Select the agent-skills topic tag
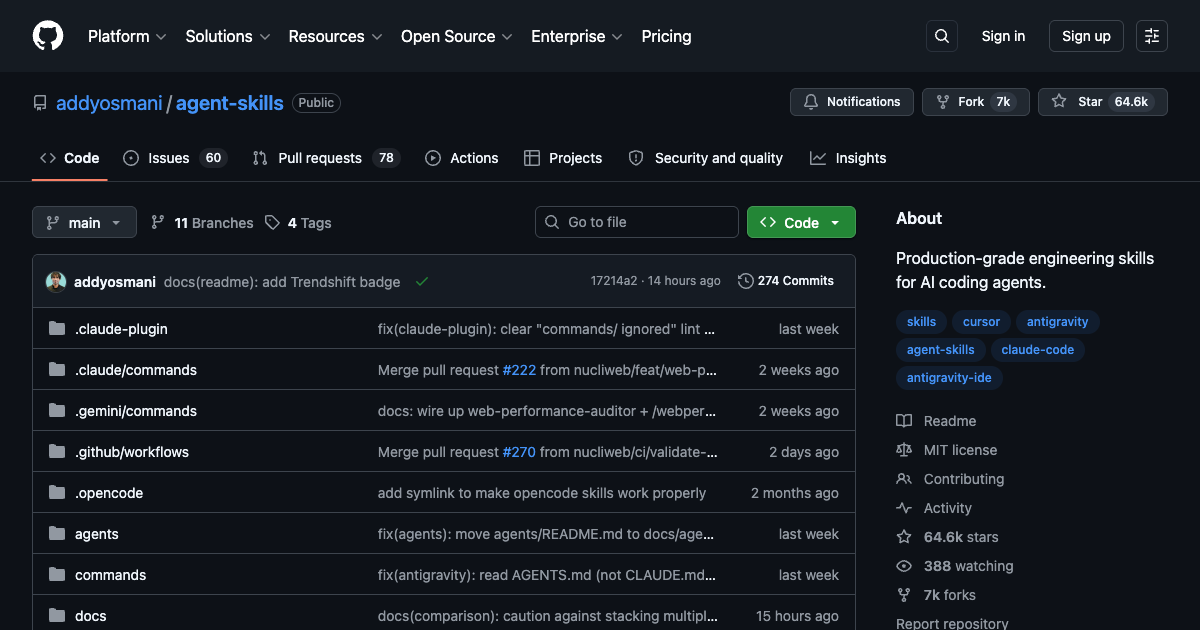The width and height of the screenshot is (1200, 630). 941,350
